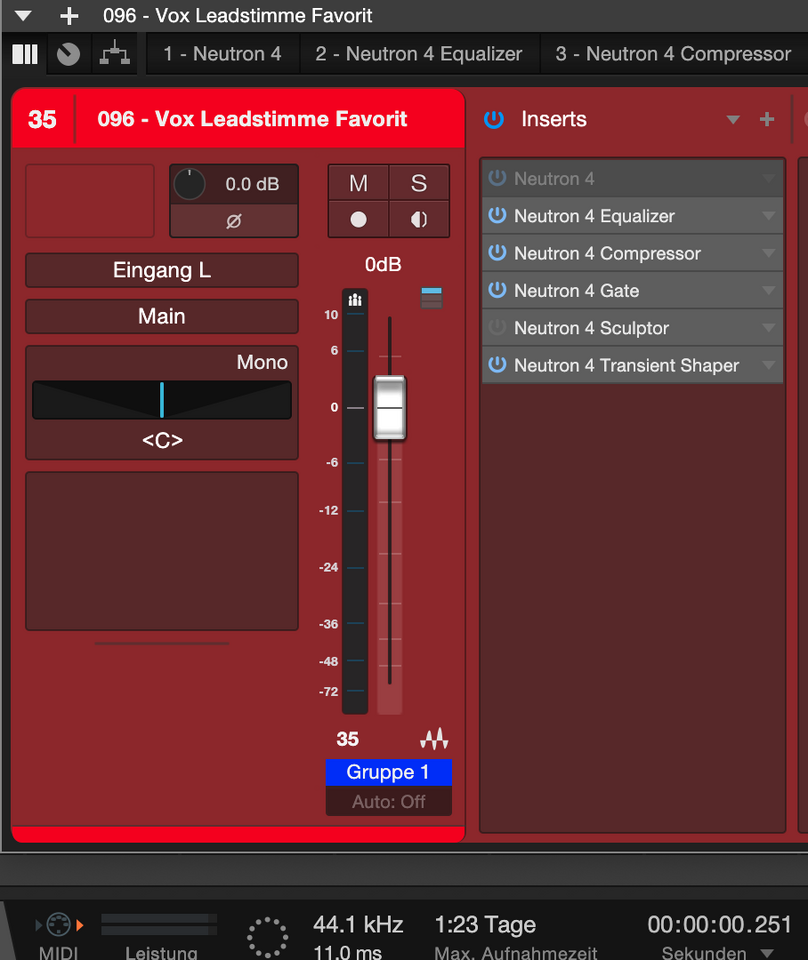Select the 'Neutron 4' insert name
The height and width of the screenshot is (960, 808).
tap(554, 179)
